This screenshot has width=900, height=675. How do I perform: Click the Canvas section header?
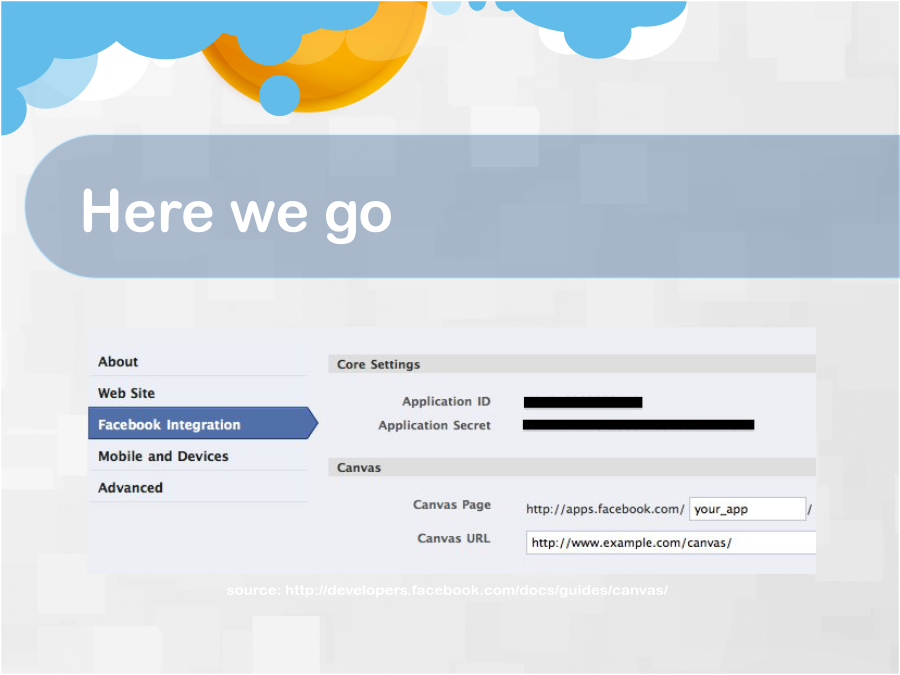(358, 467)
